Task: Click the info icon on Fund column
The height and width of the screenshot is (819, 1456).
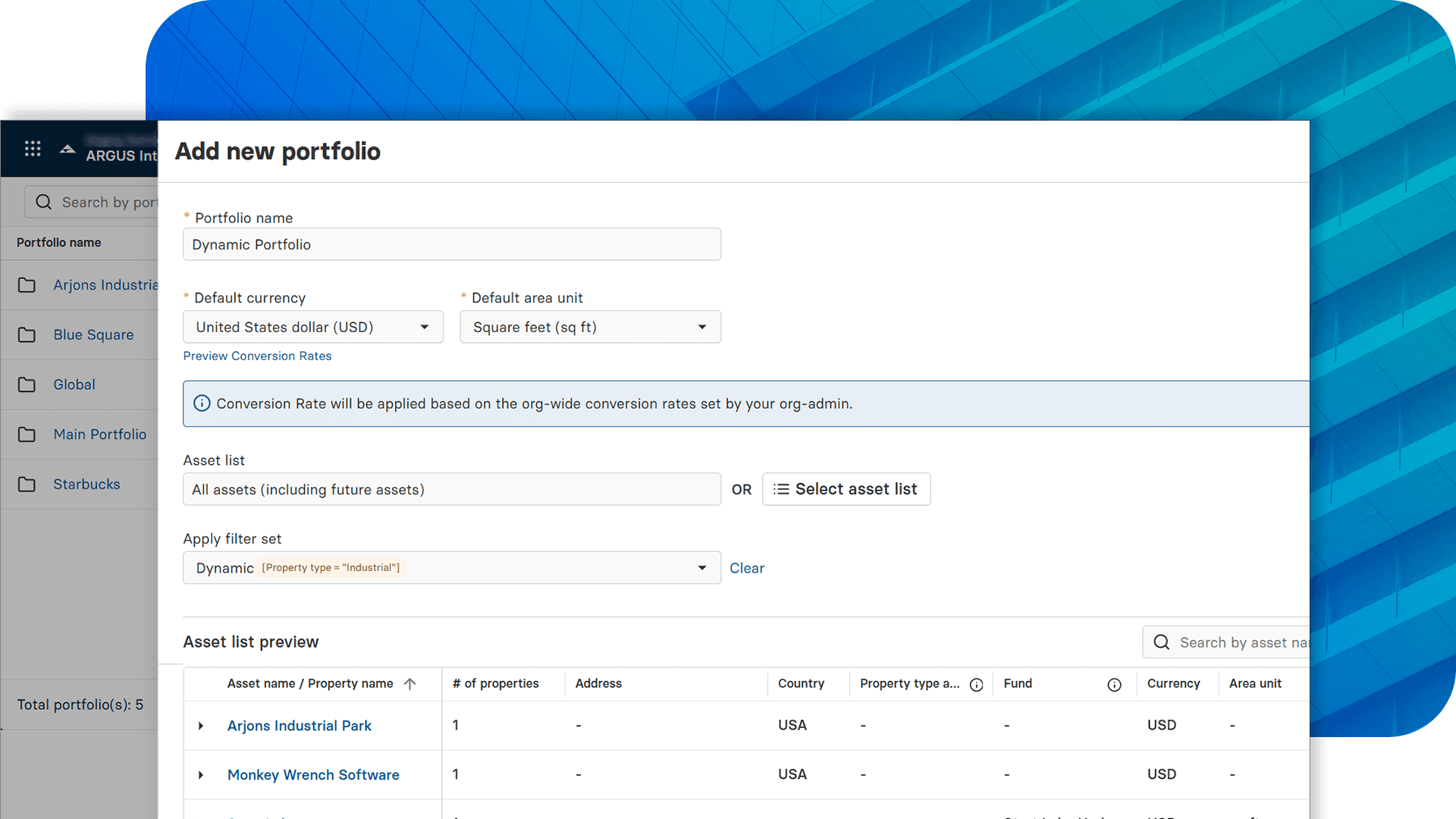Action: [1114, 685]
